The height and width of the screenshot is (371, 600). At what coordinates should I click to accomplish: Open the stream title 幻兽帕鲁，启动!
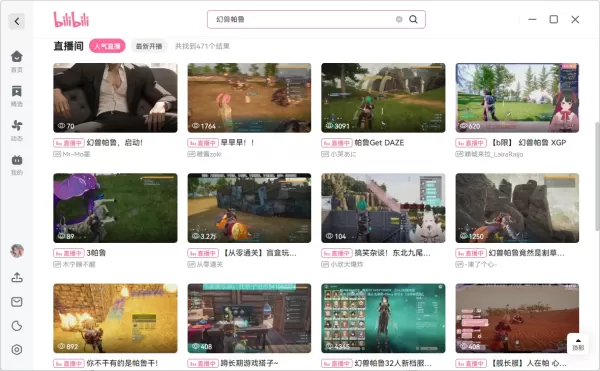pos(114,143)
